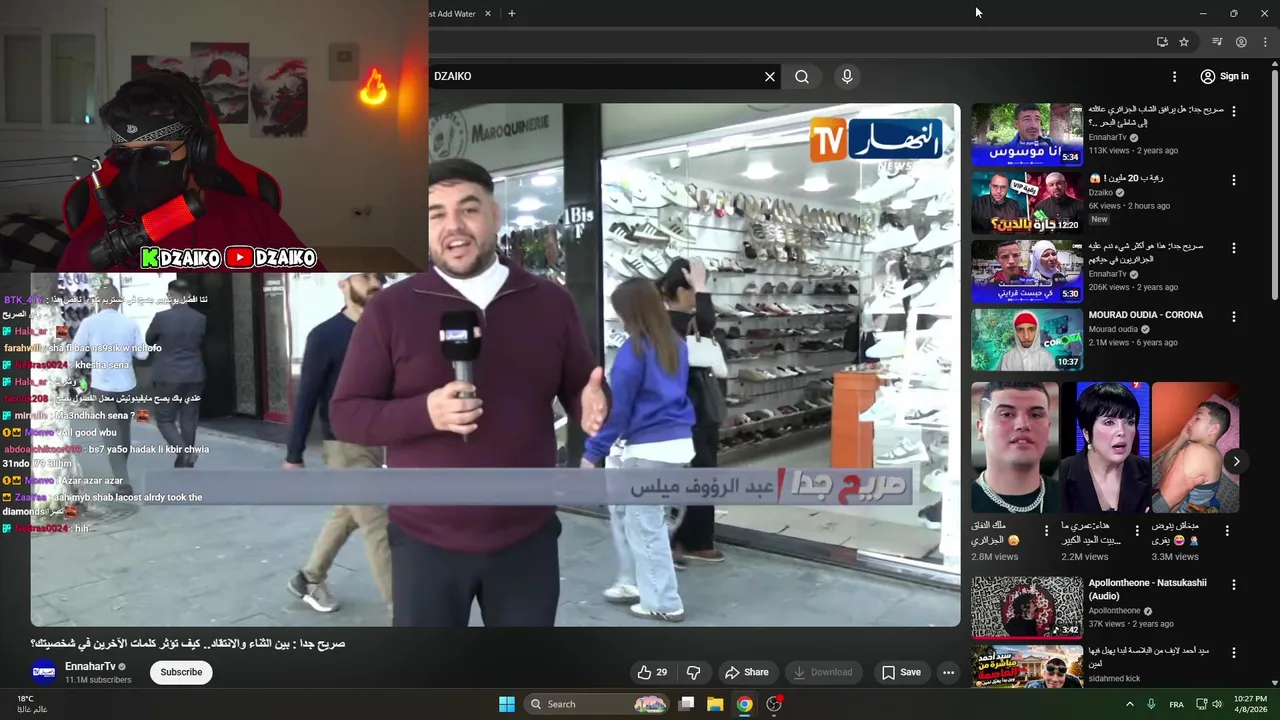Open MOURAD OUDIA - CORONA title
The image size is (1280, 720).
(1146, 315)
